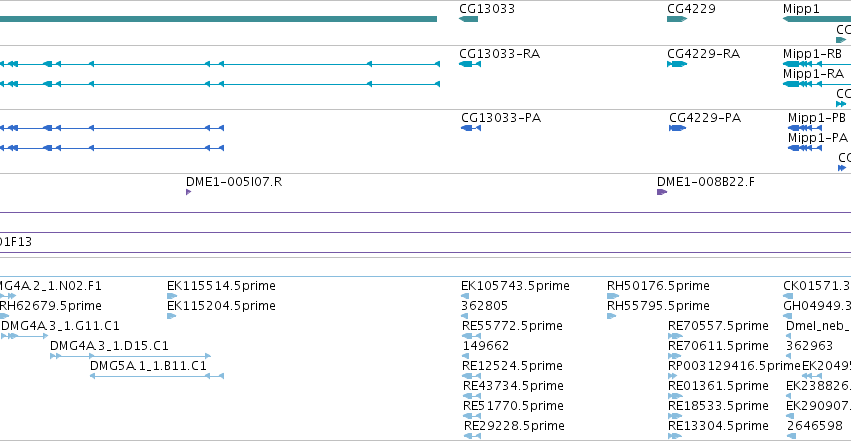Click the RH50176.5prime EST arrow
851x441 pixels.
(613, 296)
